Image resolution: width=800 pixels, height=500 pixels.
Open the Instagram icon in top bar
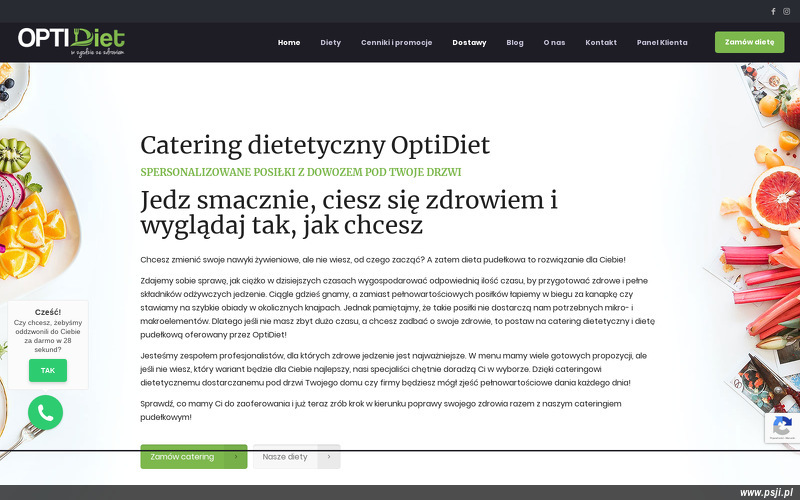click(x=787, y=11)
